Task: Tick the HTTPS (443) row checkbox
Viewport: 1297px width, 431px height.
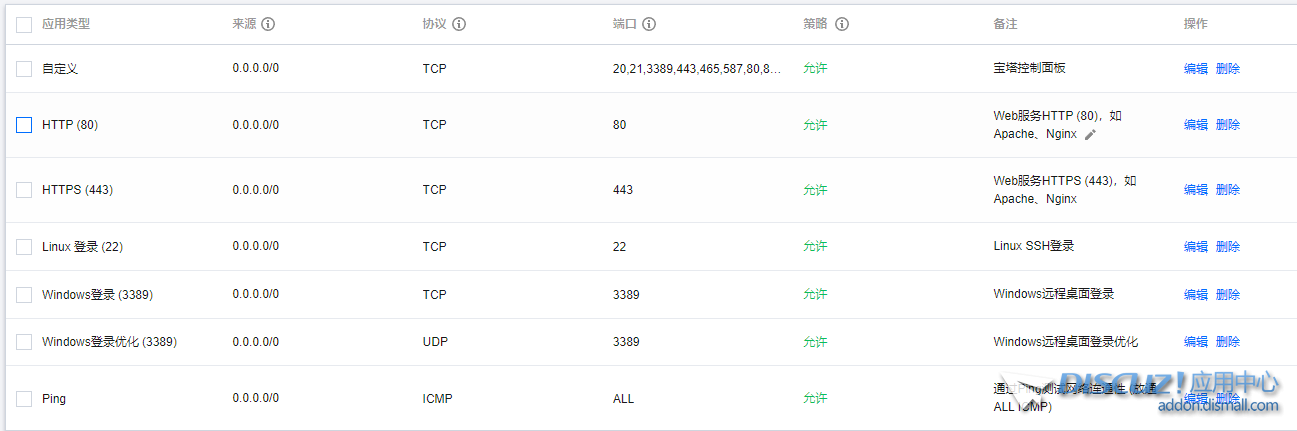Action: (x=24, y=190)
